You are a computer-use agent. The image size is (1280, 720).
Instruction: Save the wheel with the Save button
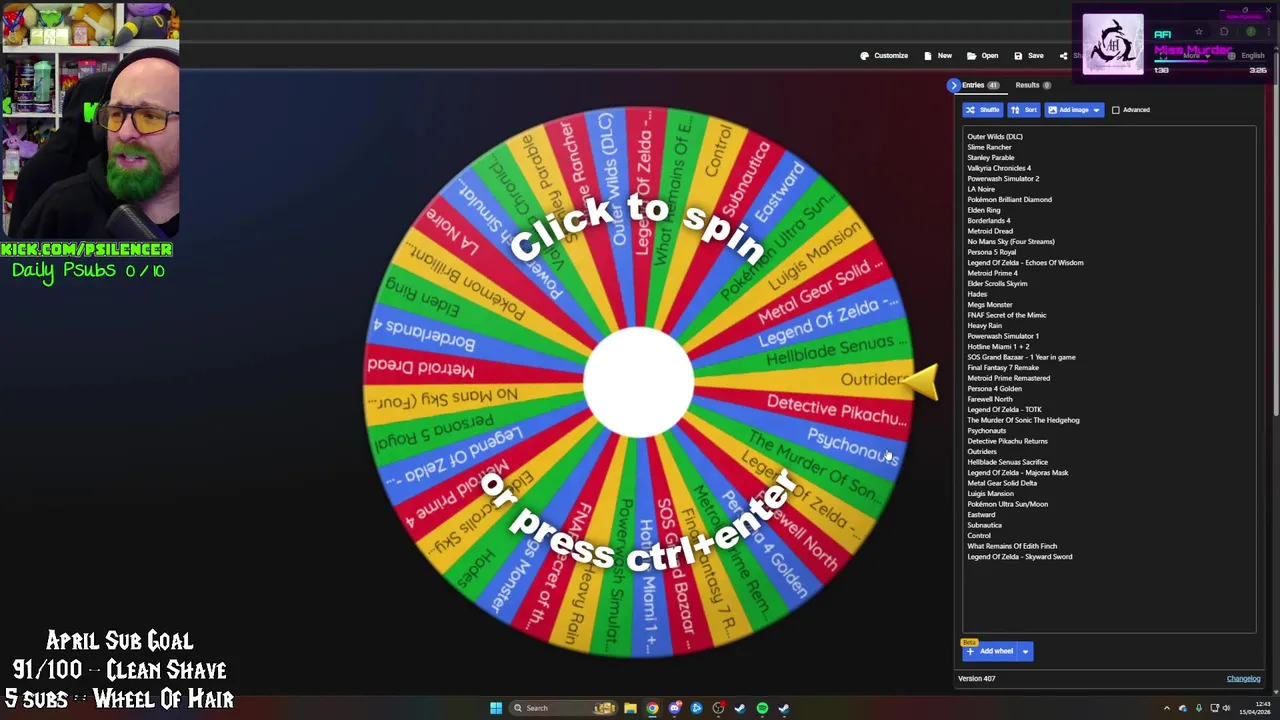click(1029, 56)
